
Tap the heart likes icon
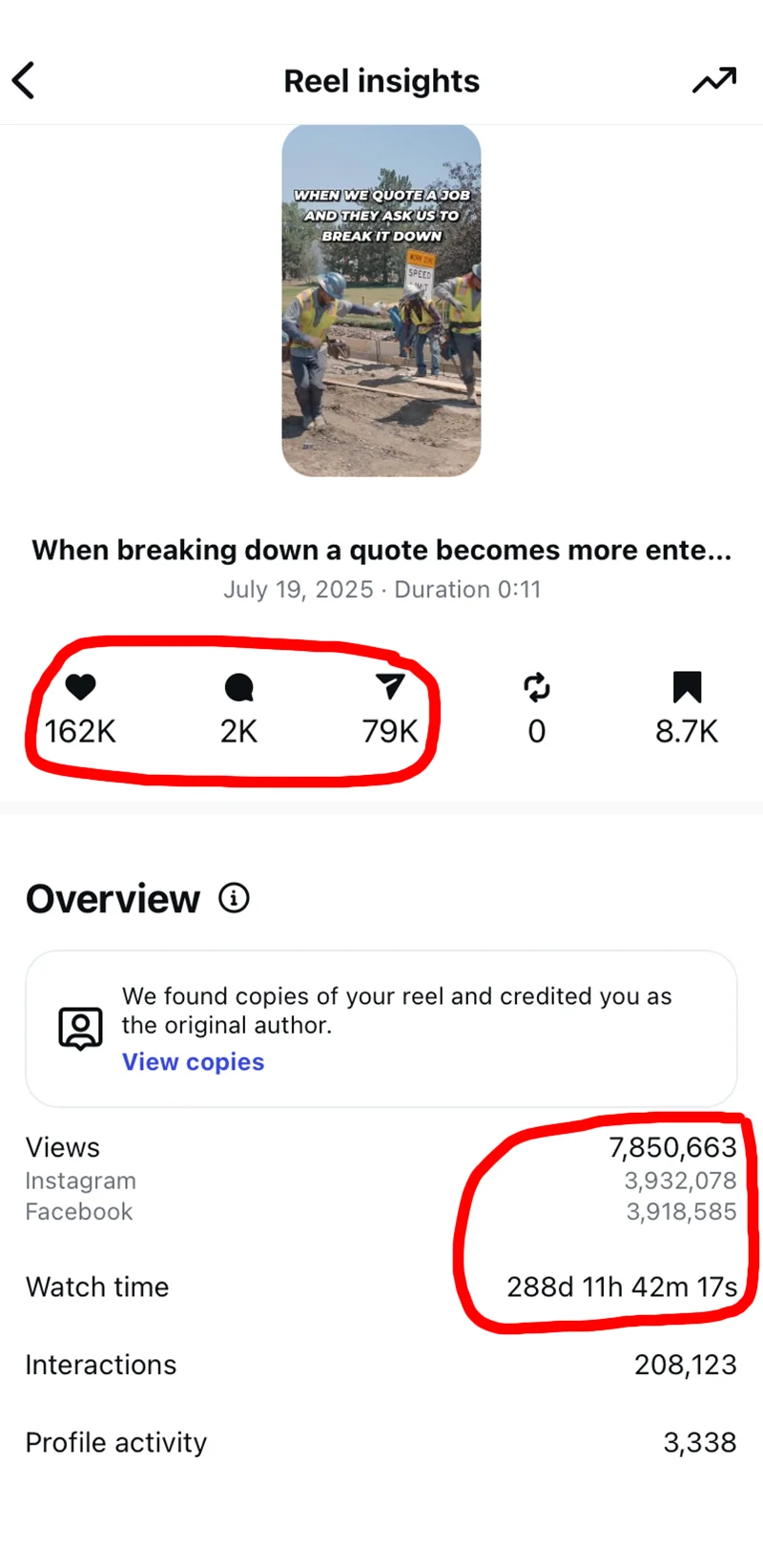(81, 686)
